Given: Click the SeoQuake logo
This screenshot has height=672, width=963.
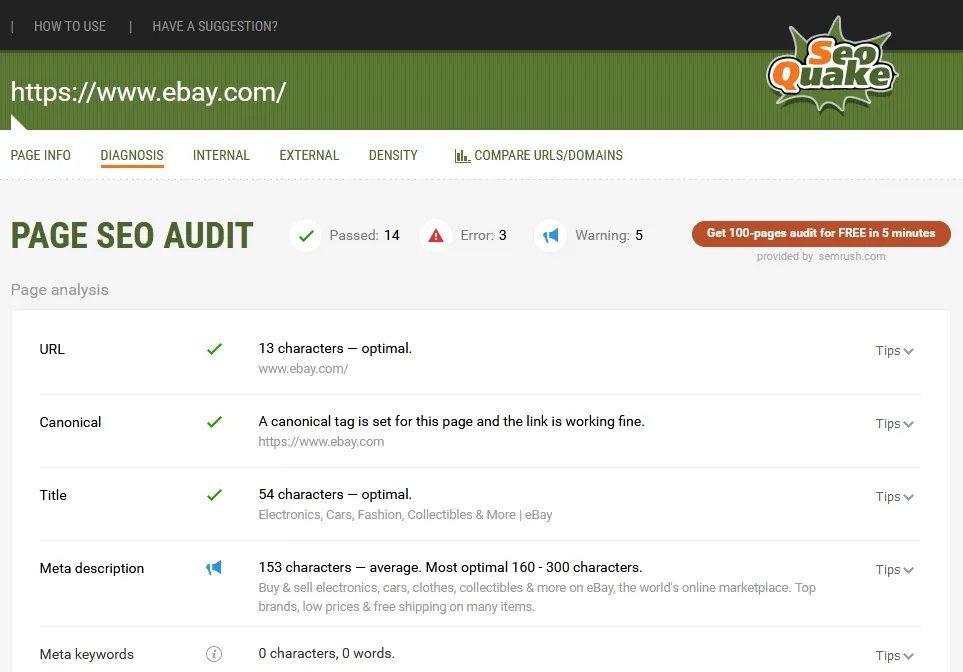Looking at the screenshot, I should 830,67.
